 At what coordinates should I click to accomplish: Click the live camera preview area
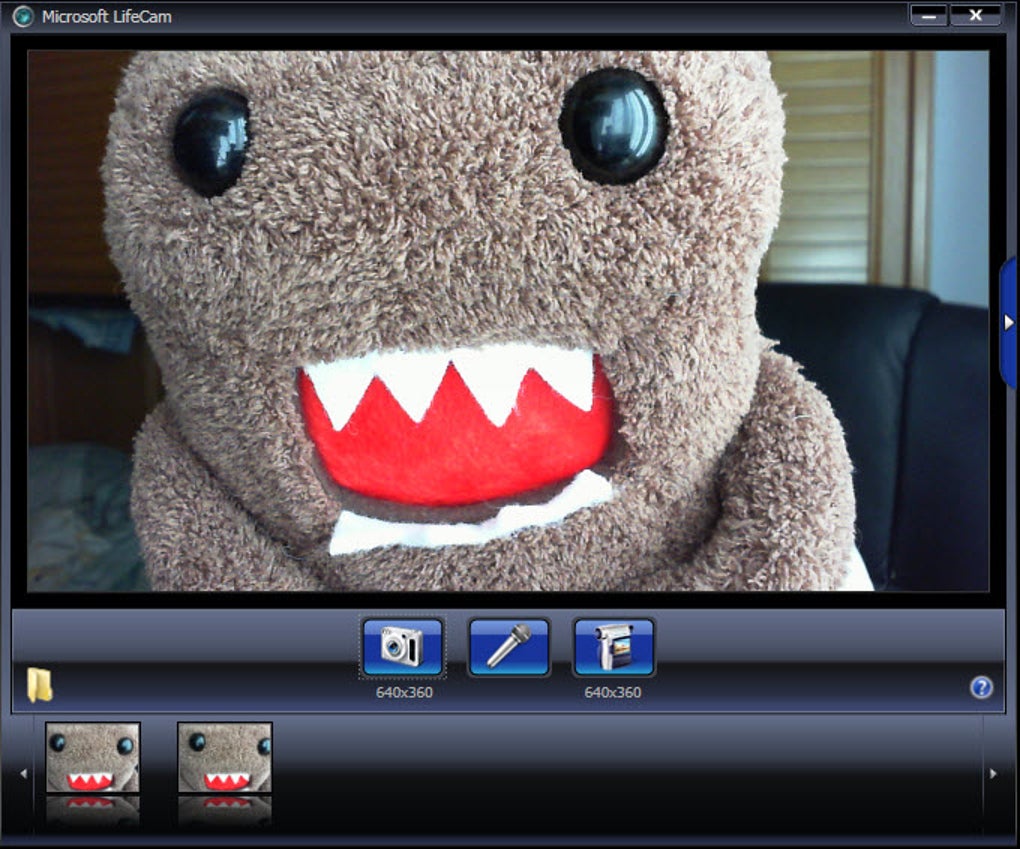pos(508,321)
